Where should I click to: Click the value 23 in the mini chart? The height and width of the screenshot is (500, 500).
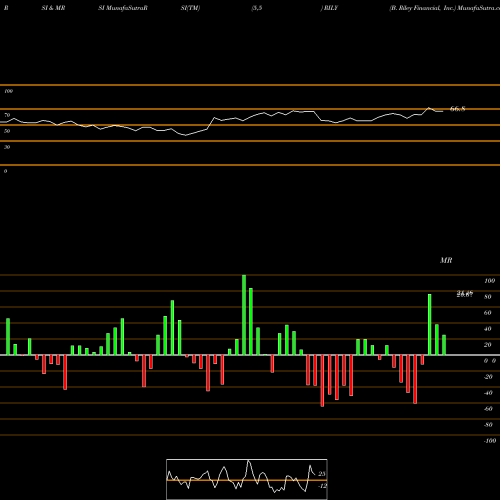[322, 474]
